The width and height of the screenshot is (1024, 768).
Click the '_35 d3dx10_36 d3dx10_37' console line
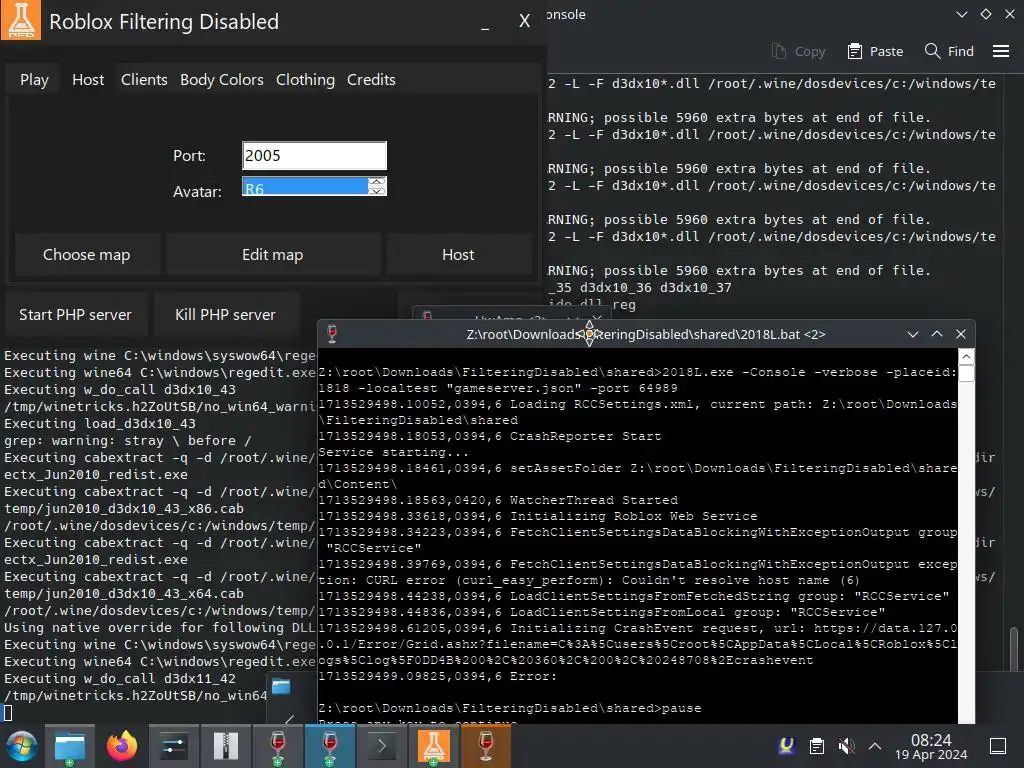(x=640, y=287)
